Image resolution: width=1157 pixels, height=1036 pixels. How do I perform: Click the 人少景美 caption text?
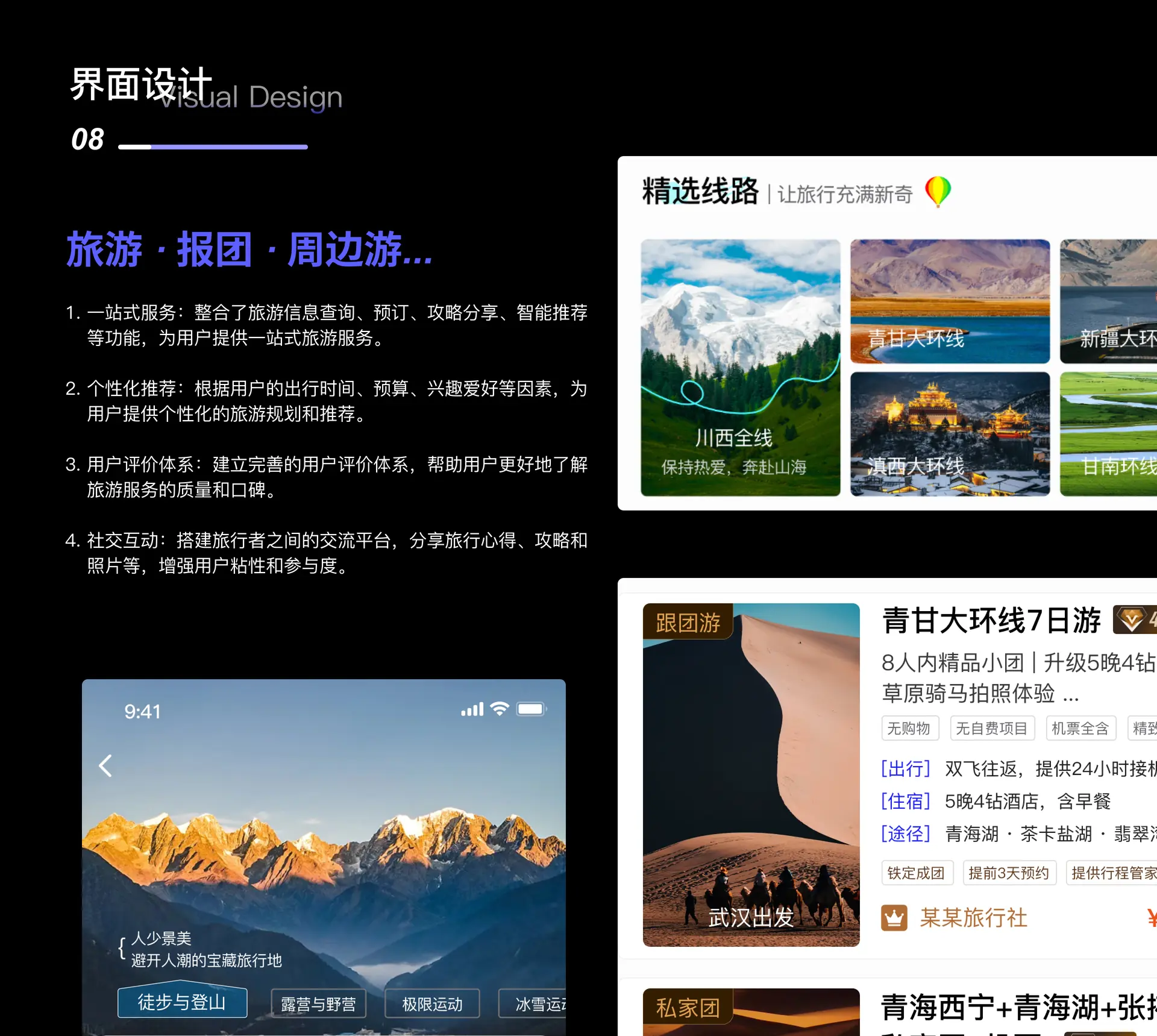(161, 938)
